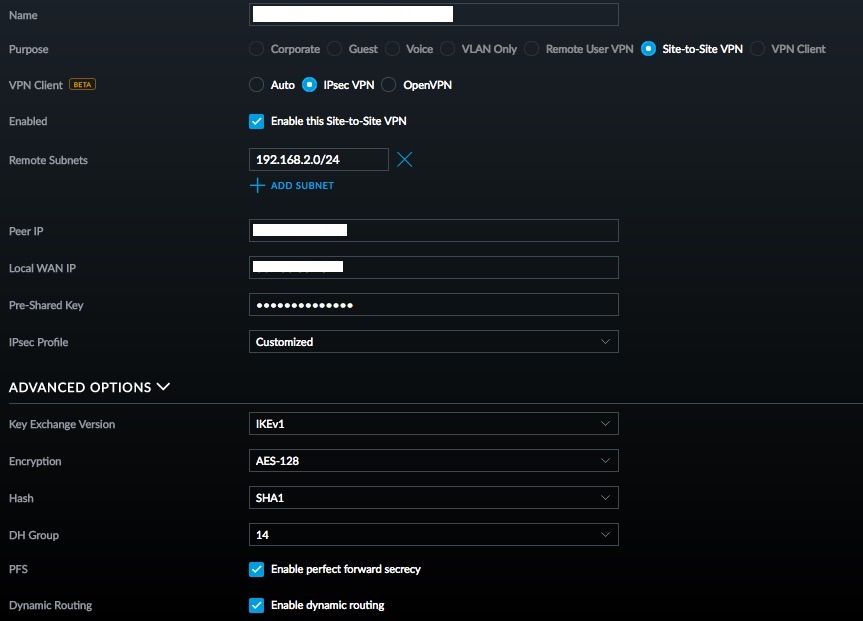Click ADD SUBNET link
Screen dimensions: 863x621
click(302, 186)
